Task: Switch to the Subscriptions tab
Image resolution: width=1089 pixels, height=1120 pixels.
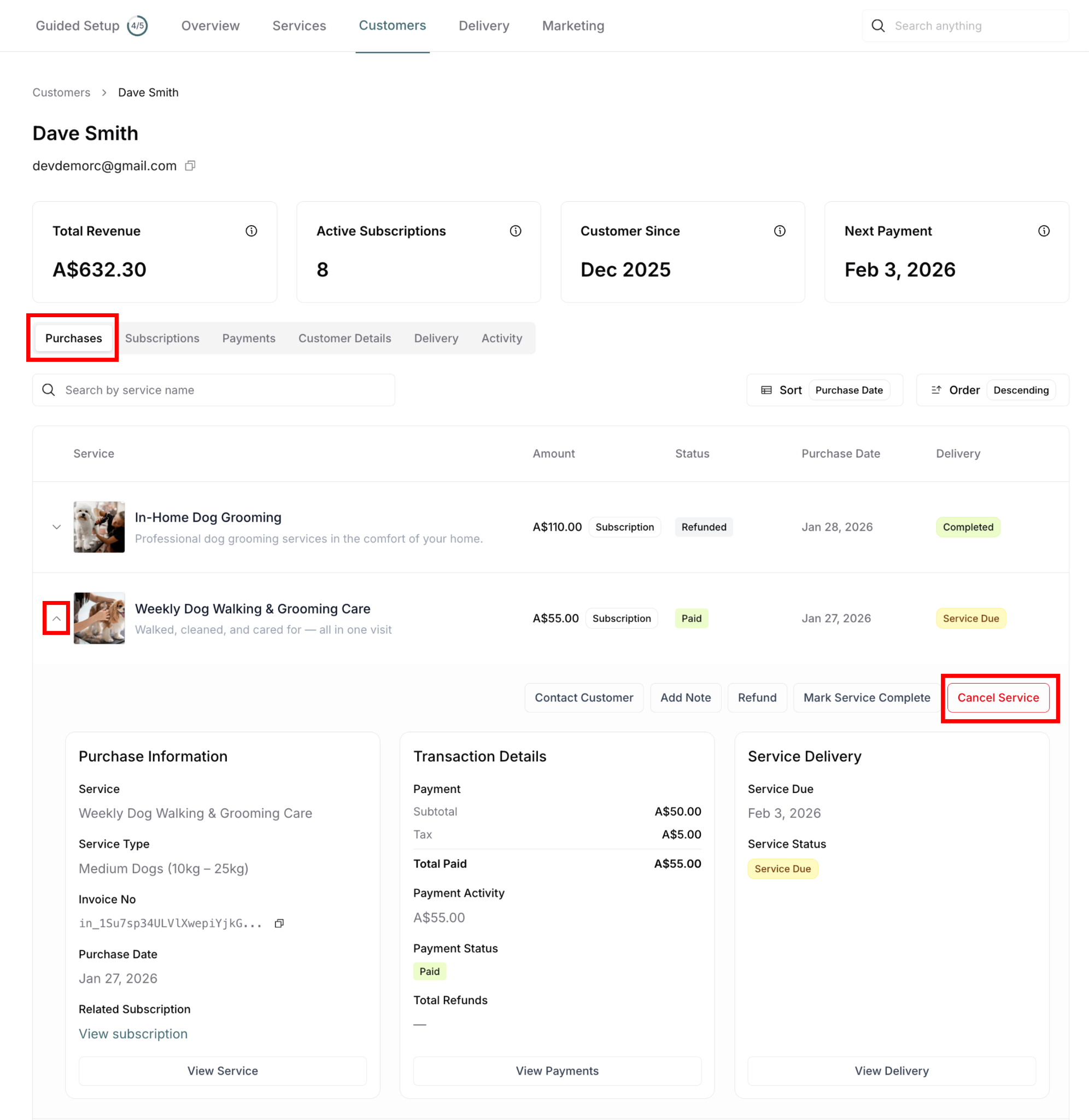Action: (162, 338)
